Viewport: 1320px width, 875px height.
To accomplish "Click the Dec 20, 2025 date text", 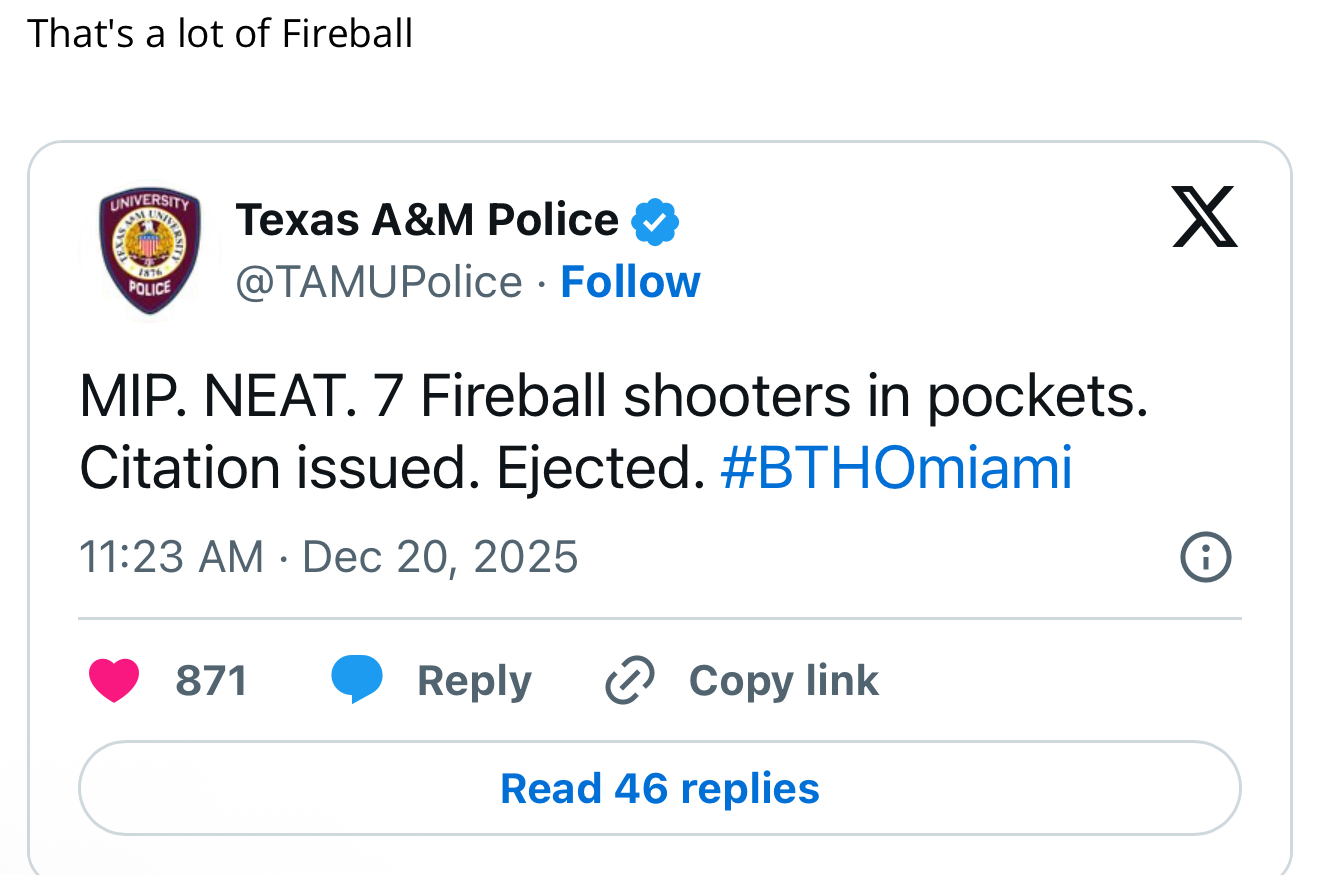I will coord(440,556).
